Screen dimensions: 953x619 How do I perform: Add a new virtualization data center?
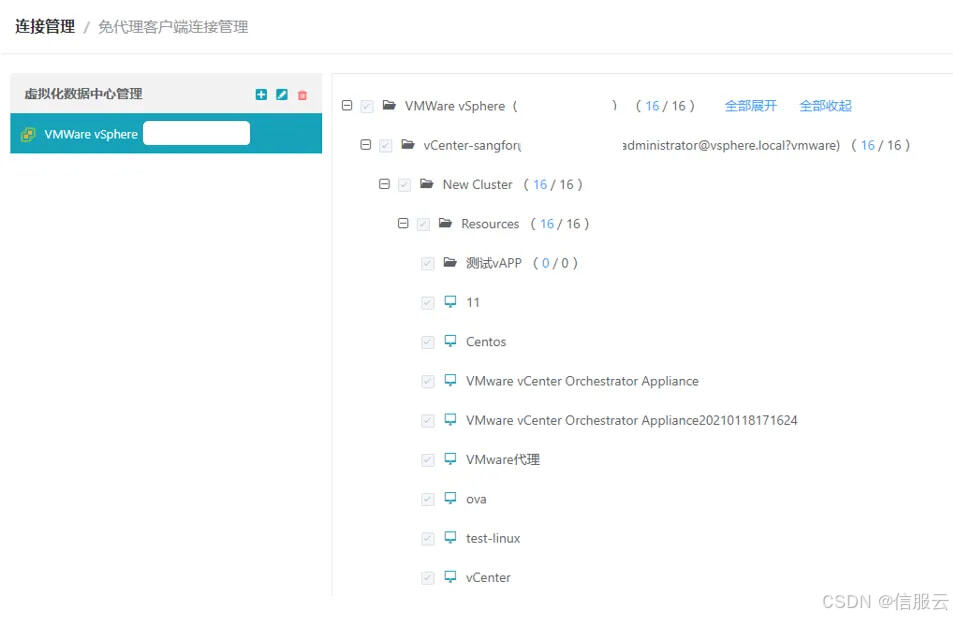click(261, 94)
